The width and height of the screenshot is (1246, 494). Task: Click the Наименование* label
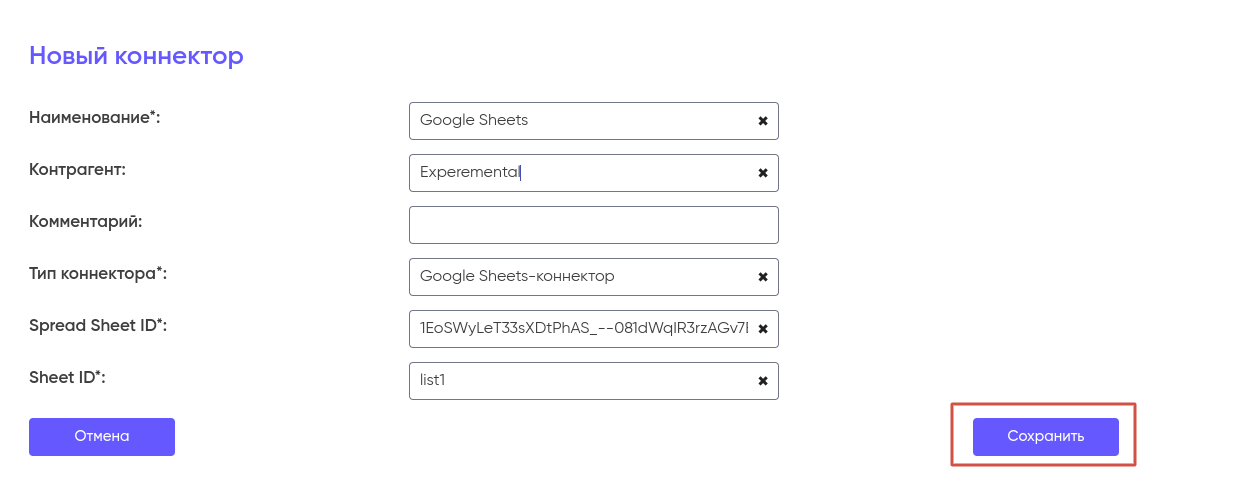click(95, 118)
